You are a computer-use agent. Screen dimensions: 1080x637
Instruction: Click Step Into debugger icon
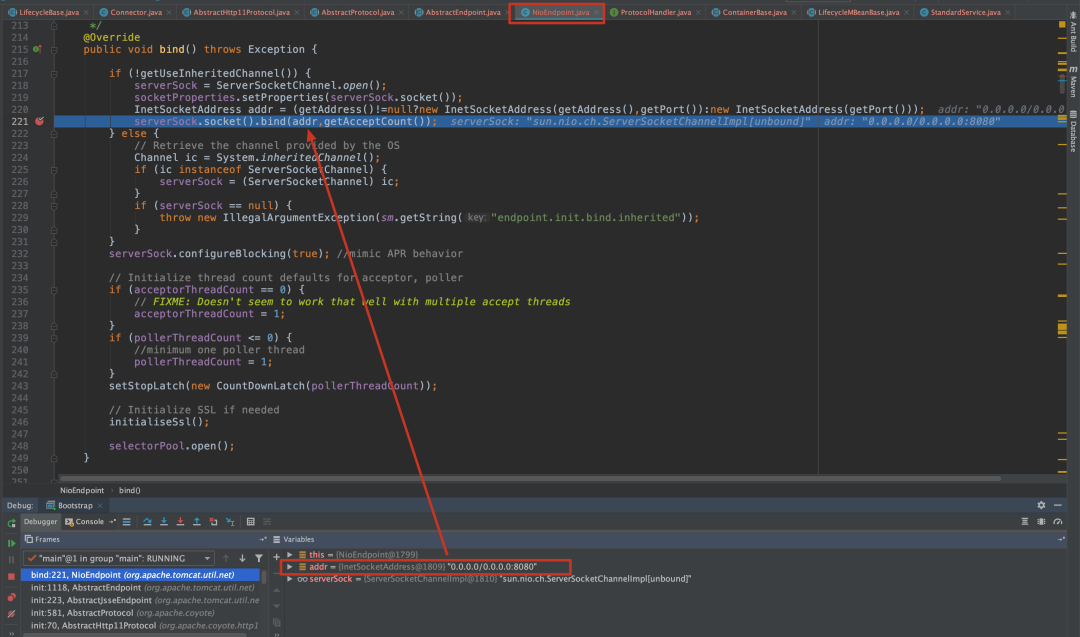coord(163,521)
